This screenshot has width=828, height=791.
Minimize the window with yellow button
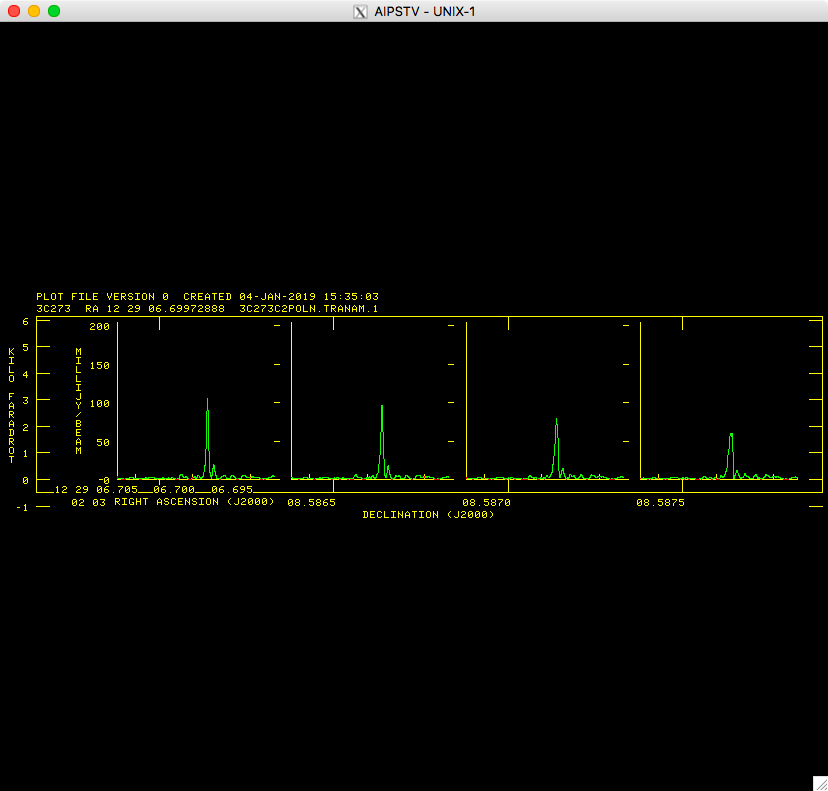tap(33, 11)
